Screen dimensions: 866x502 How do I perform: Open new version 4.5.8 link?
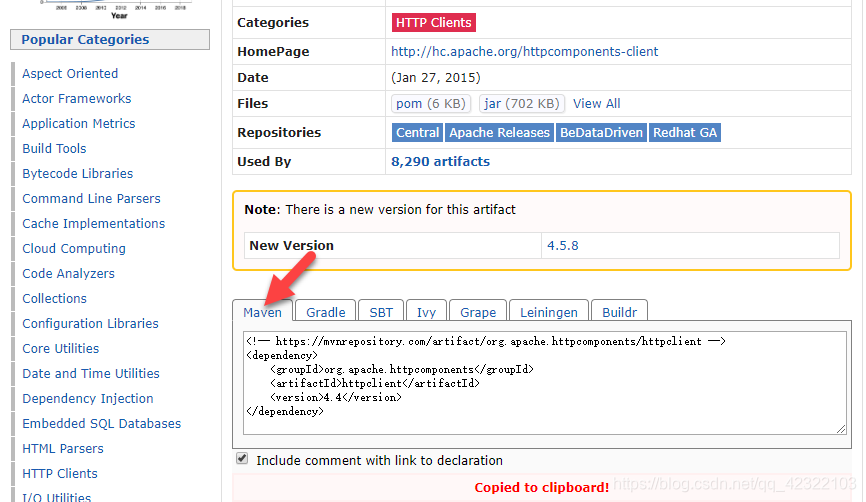click(x=563, y=246)
